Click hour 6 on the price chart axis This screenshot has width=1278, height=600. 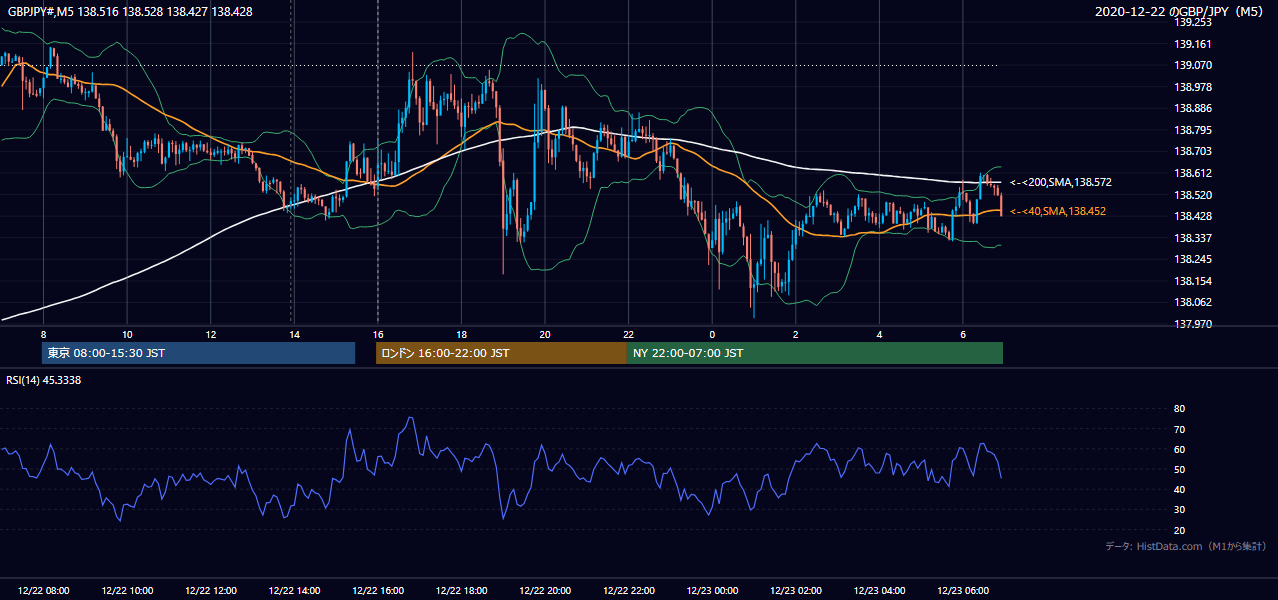[963, 333]
